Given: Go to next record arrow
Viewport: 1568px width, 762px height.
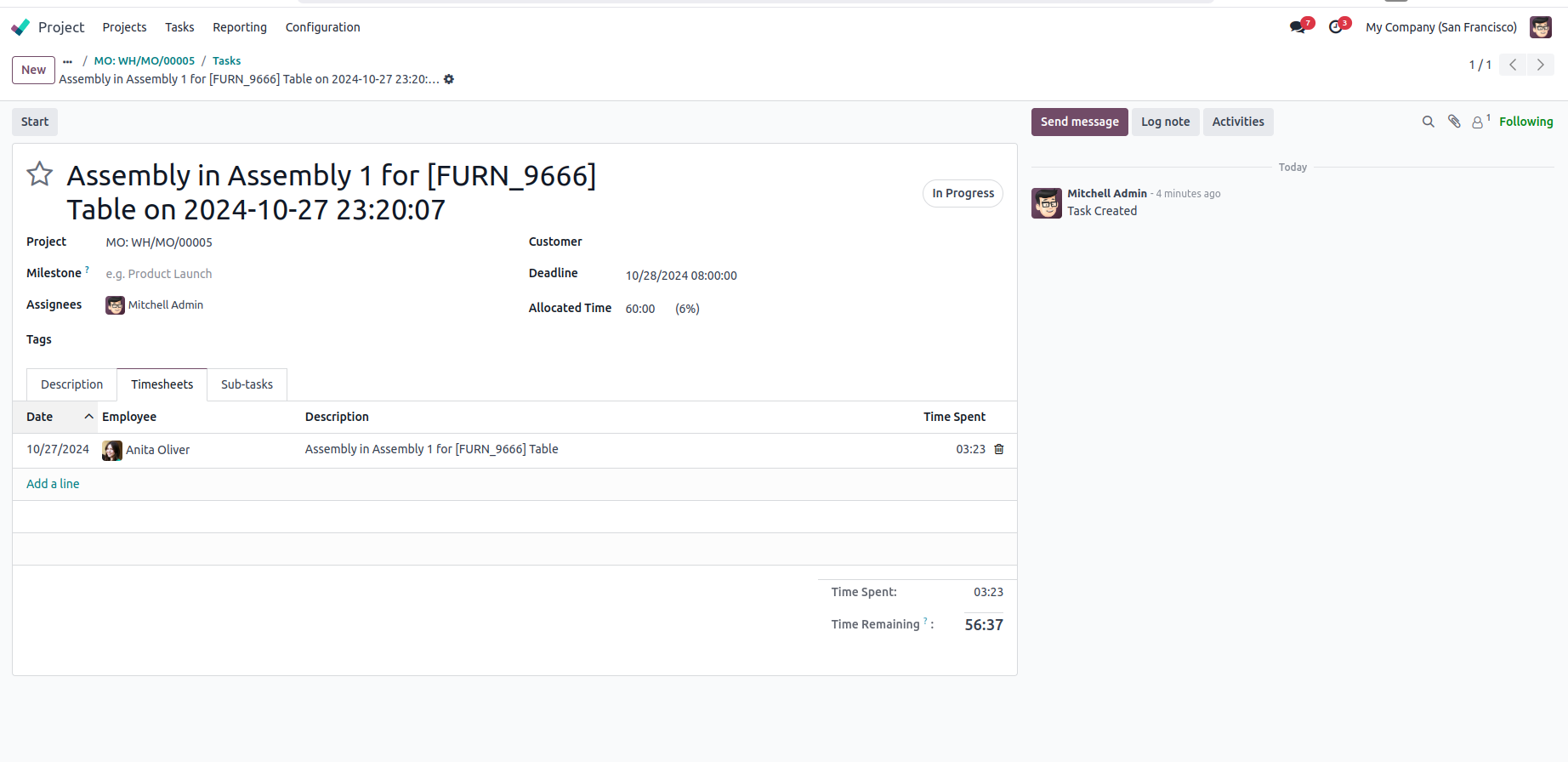Looking at the screenshot, I should tap(1540, 65).
